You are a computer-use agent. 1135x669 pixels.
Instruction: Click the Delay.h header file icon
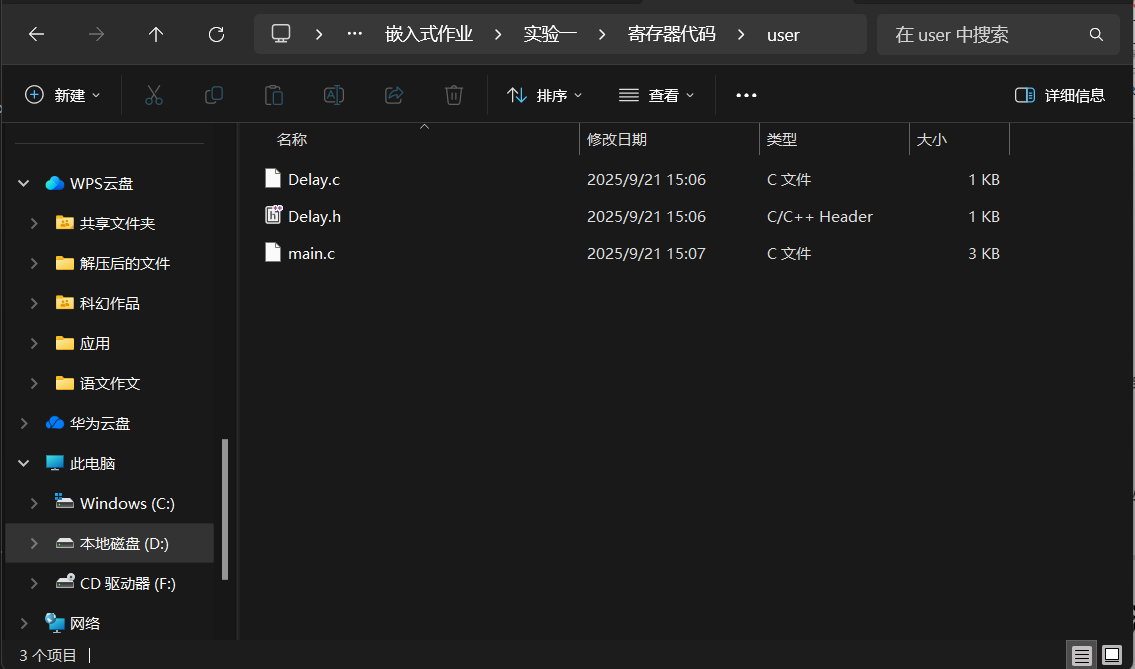(273, 215)
